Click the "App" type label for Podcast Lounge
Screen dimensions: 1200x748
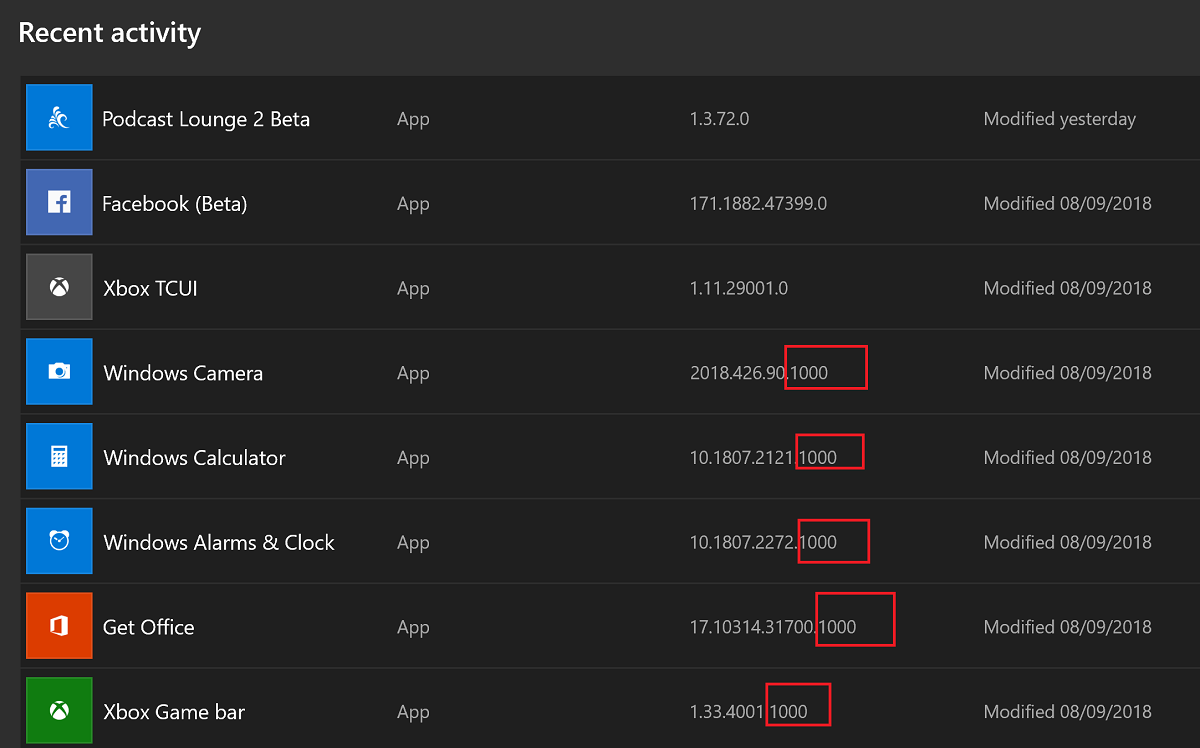tap(413, 120)
